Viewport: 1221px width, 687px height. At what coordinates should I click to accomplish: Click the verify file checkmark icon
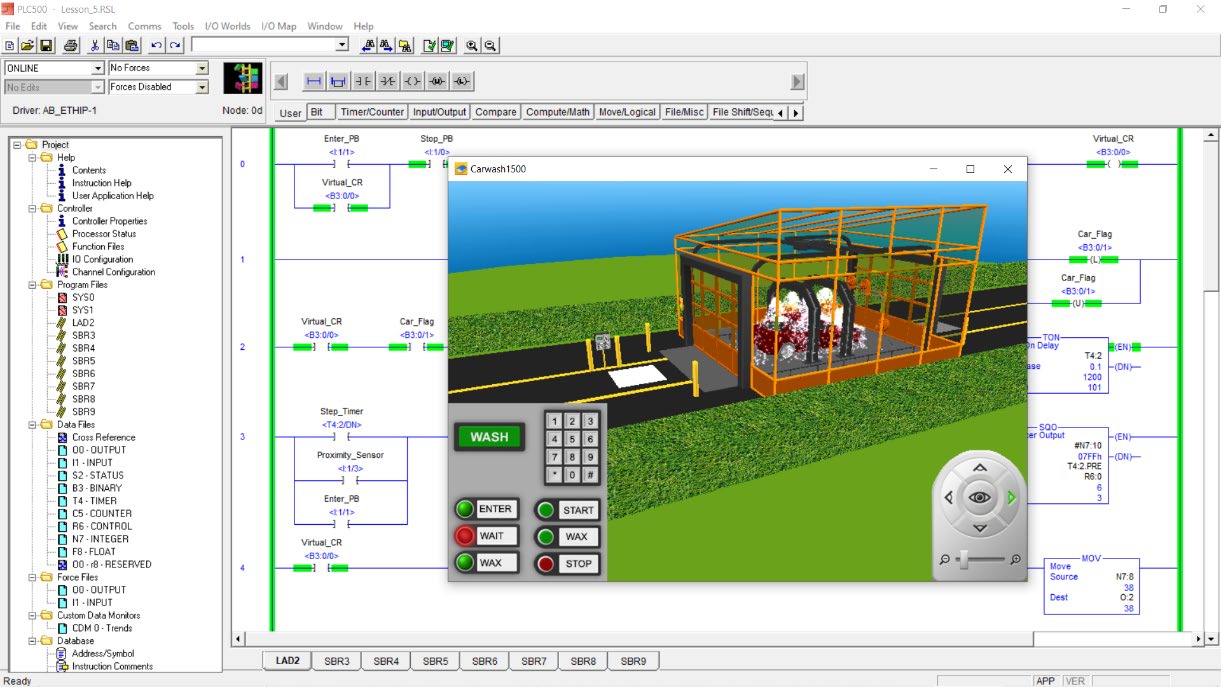[x=430, y=45]
